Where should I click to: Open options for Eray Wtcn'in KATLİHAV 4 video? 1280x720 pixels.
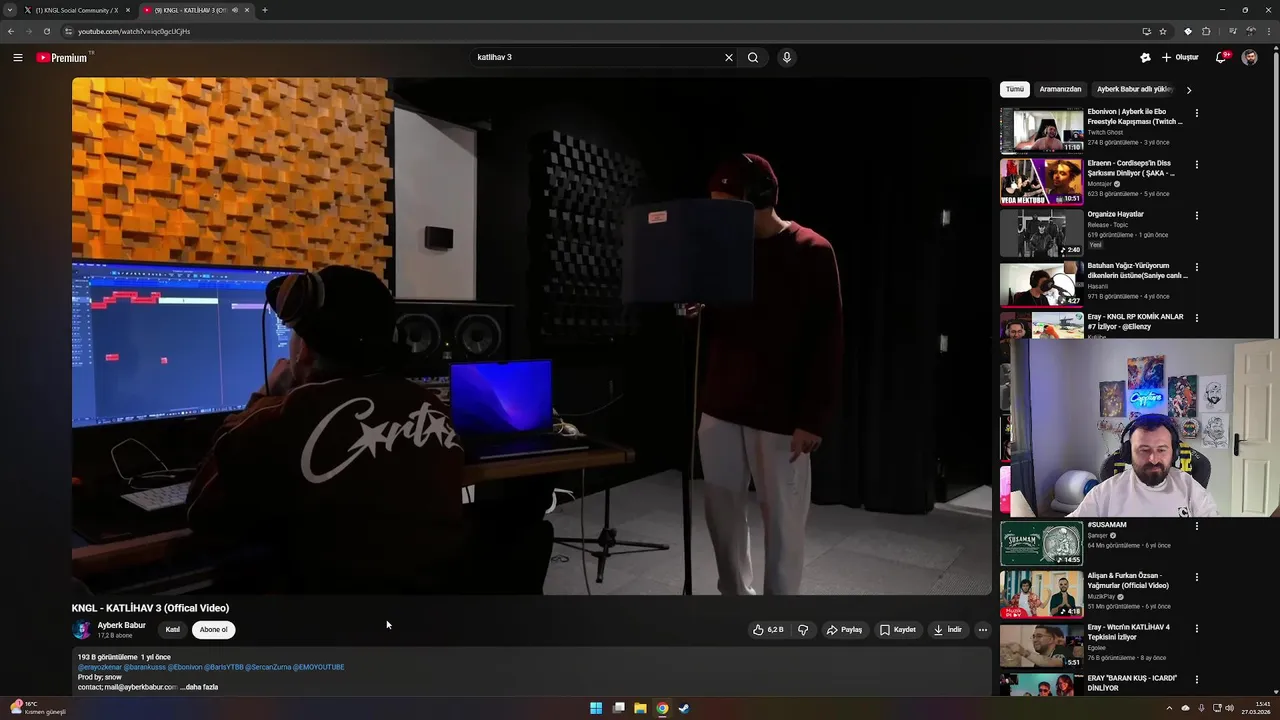coord(1197,629)
